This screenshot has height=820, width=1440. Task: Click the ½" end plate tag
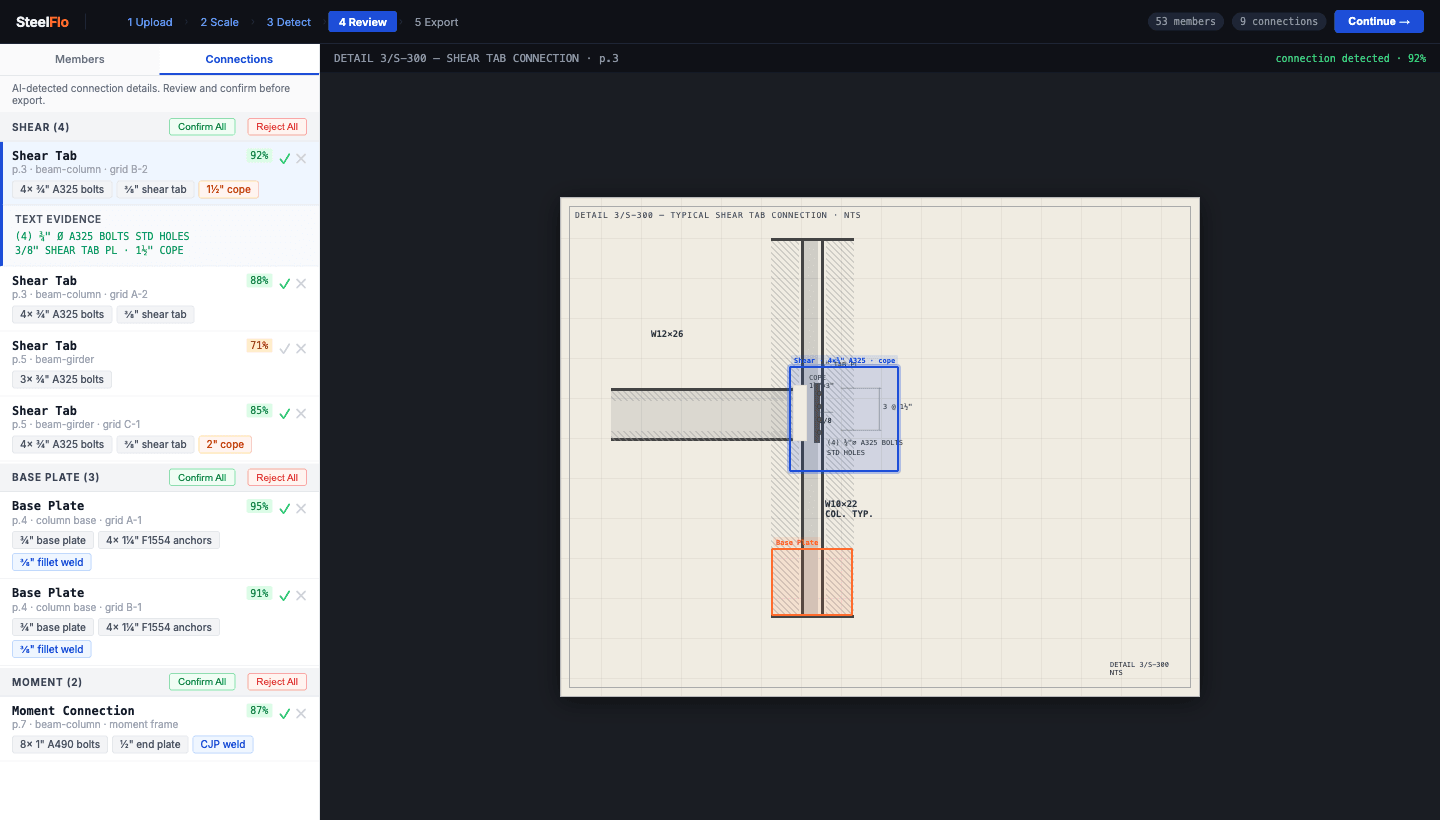[150, 744]
